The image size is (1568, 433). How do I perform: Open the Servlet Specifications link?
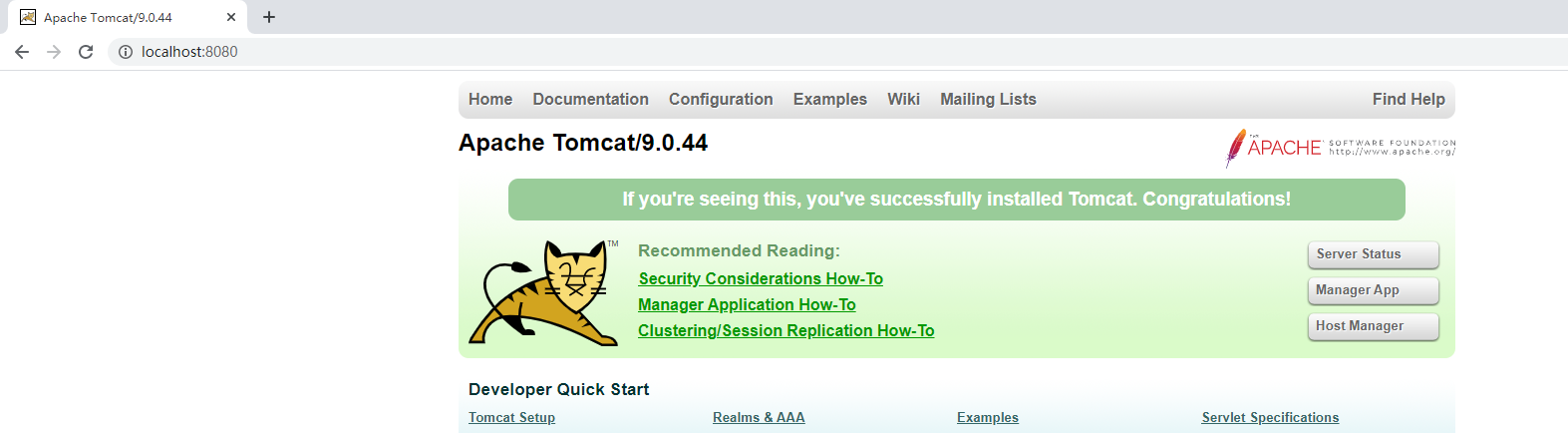pyautogui.click(x=1270, y=418)
